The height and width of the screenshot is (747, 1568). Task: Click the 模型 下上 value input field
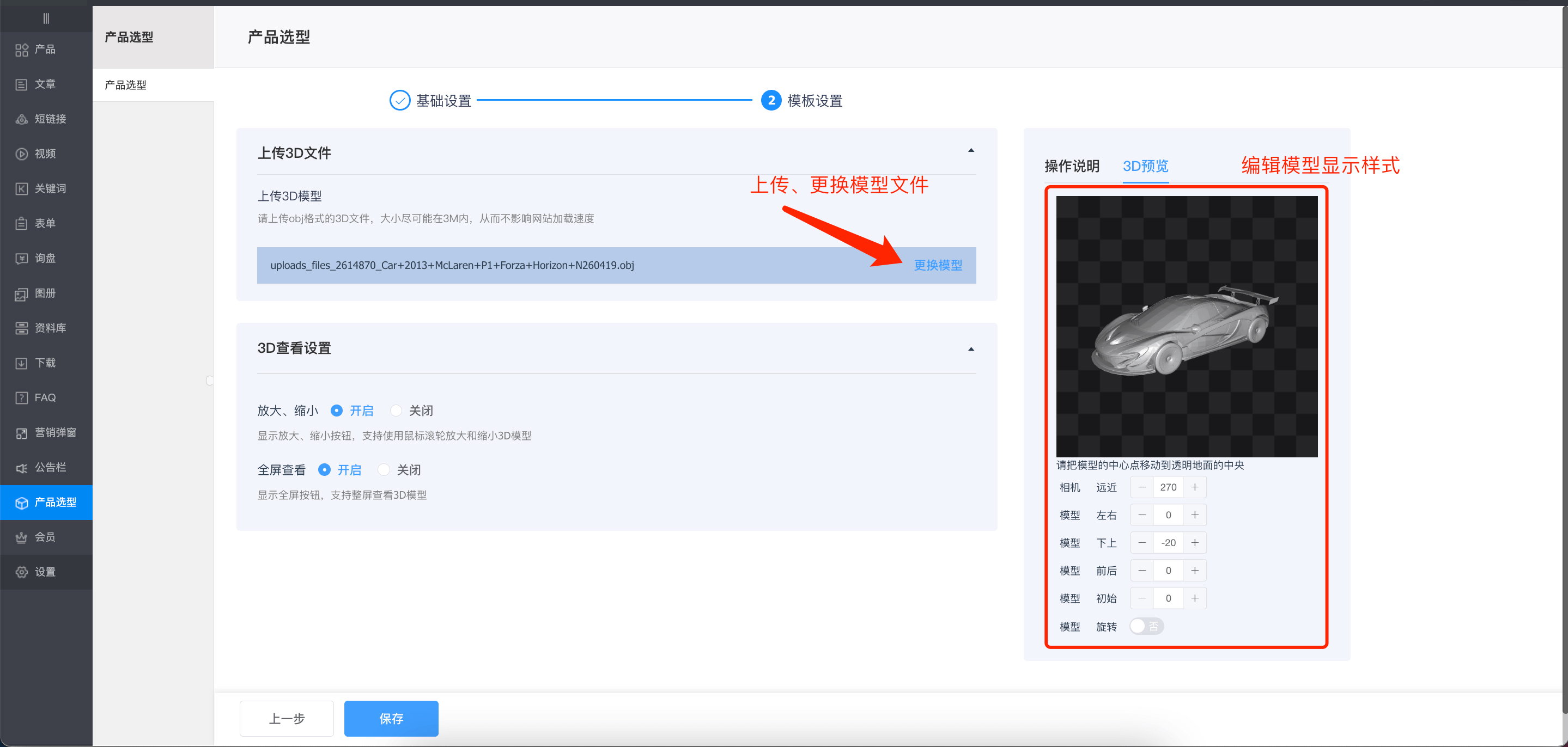click(x=1168, y=543)
